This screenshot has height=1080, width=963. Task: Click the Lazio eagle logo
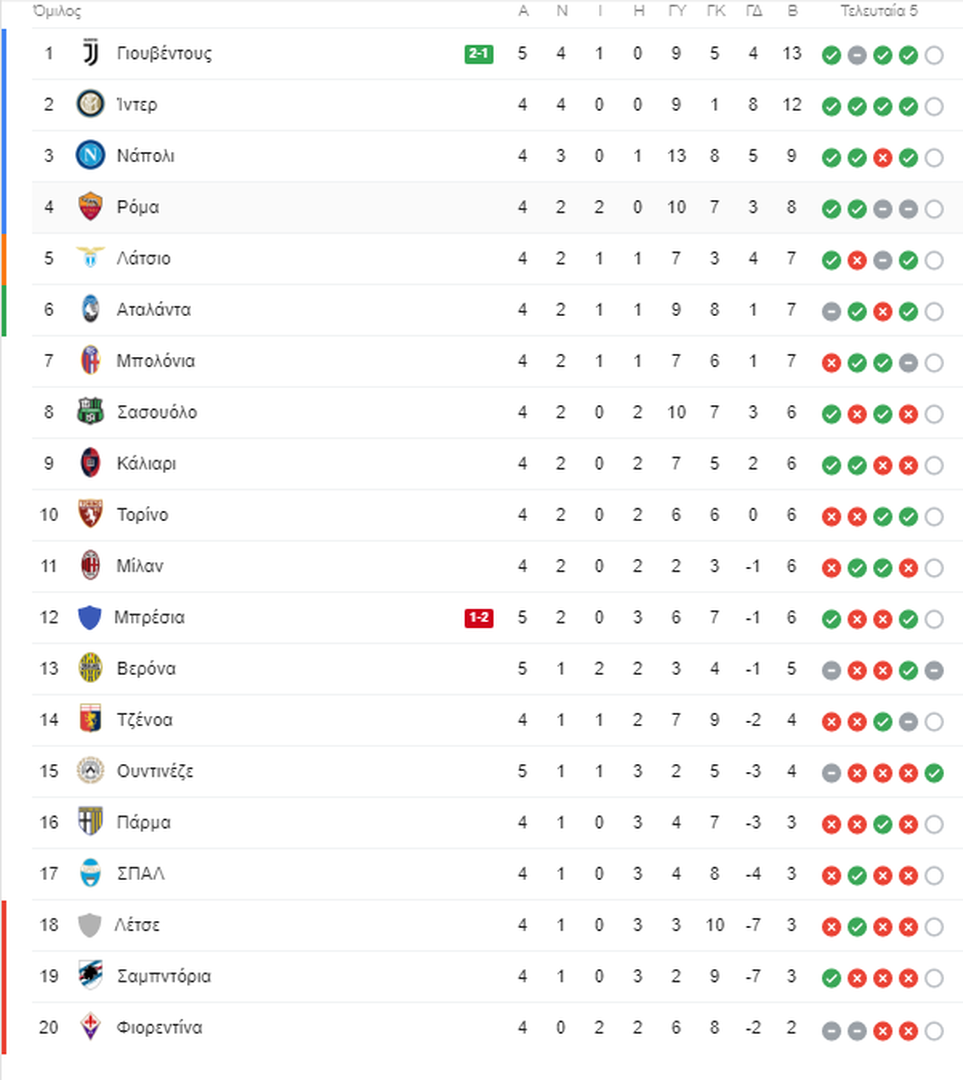click(x=90, y=257)
